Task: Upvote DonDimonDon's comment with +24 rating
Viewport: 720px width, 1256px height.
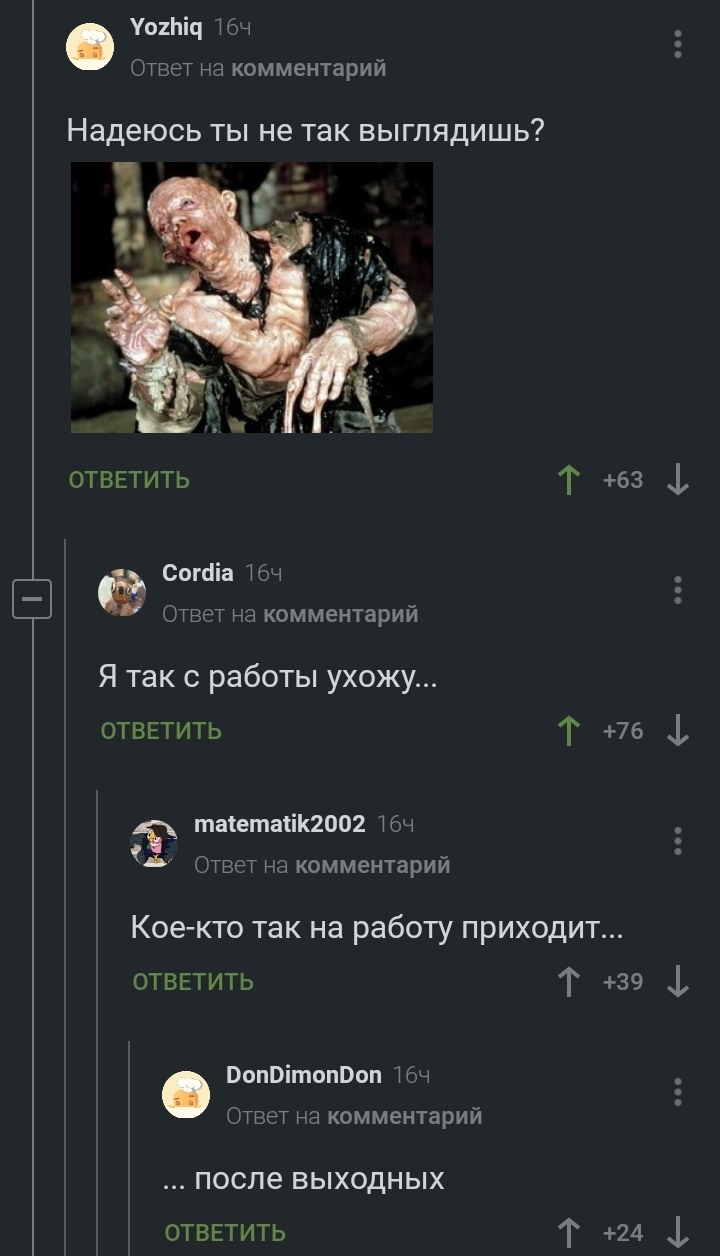Action: point(569,1232)
